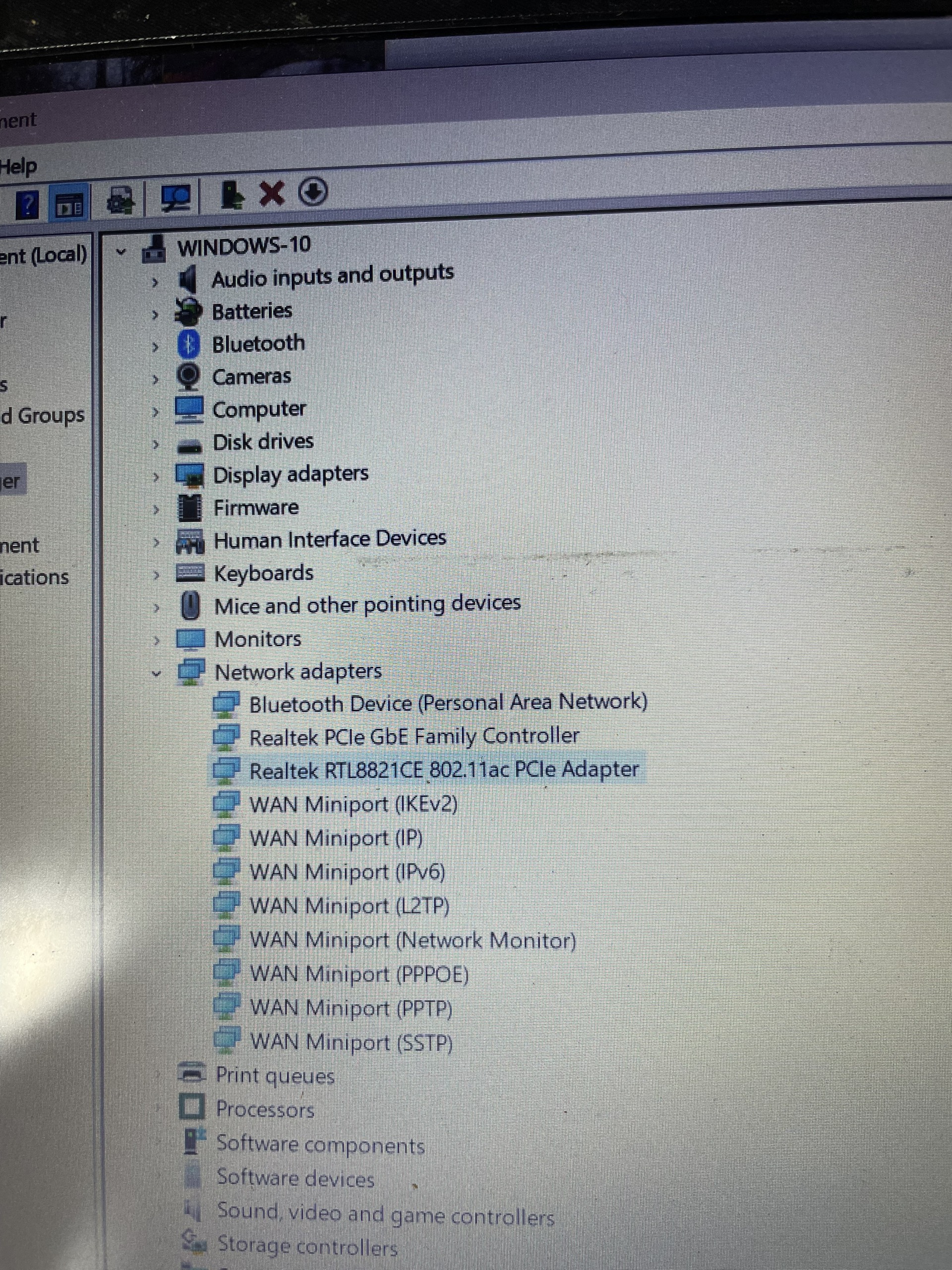
Task: Click the Disk drives icon
Action: (189, 445)
